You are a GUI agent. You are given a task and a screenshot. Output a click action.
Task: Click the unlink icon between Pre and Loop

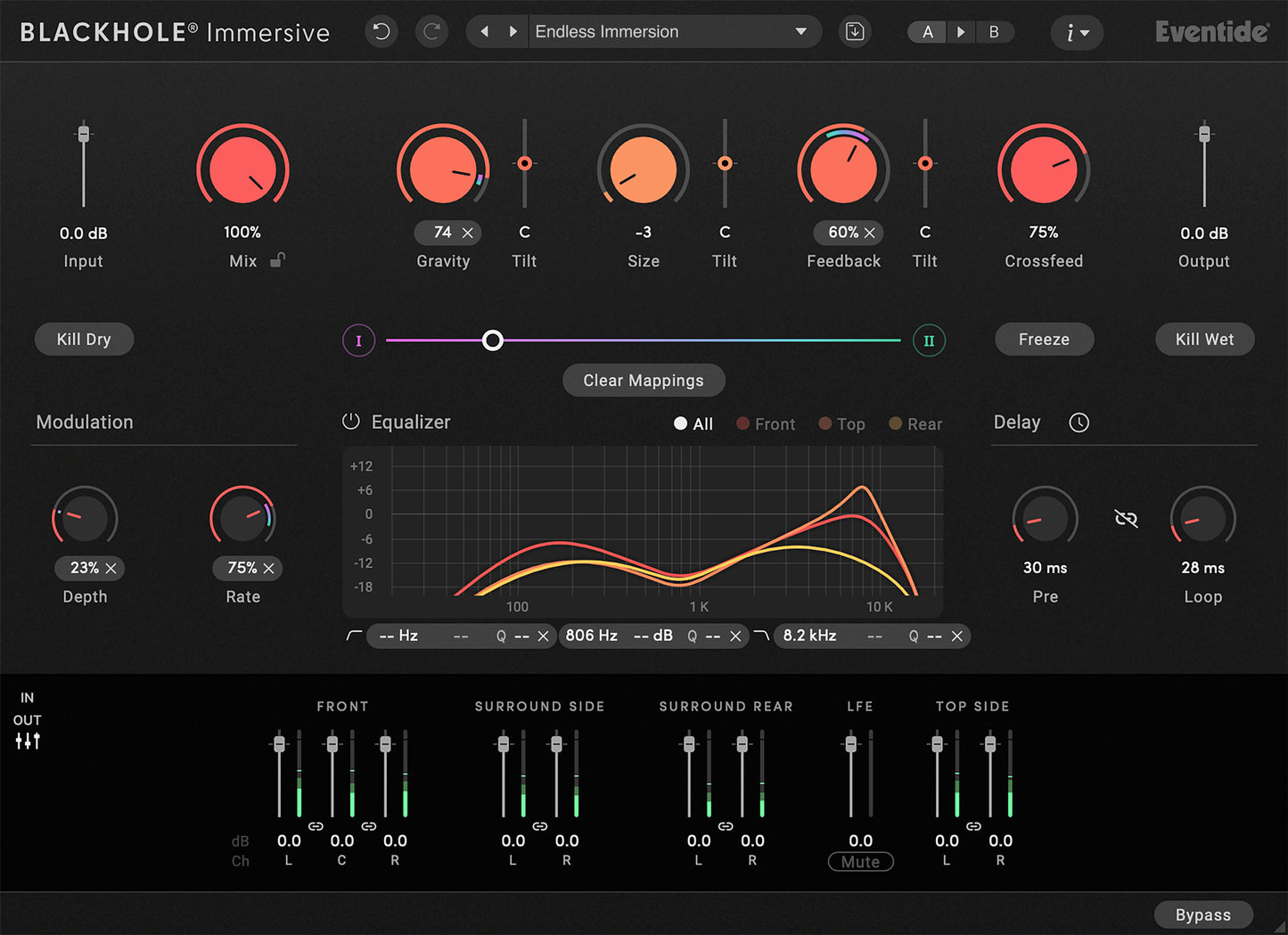[1125, 517]
